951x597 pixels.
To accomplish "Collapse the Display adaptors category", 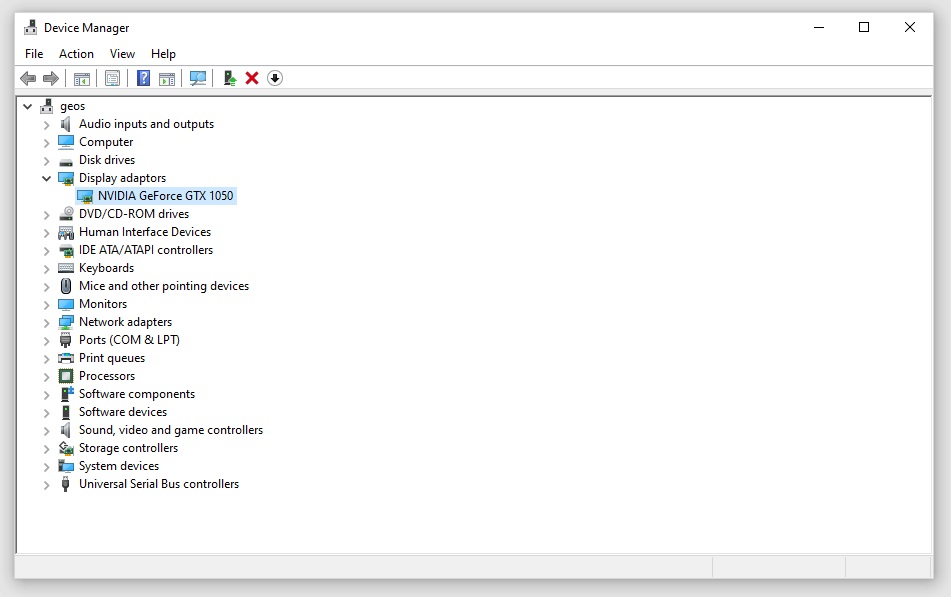I will [x=46, y=178].
